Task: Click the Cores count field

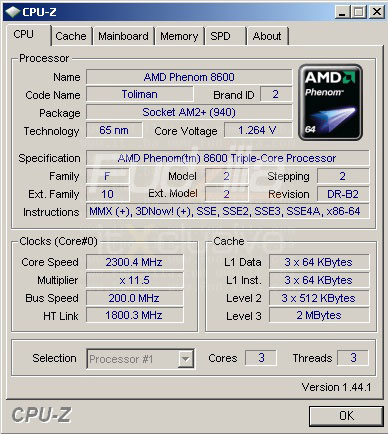Action: pyautogui.click(x=261, y=358)
